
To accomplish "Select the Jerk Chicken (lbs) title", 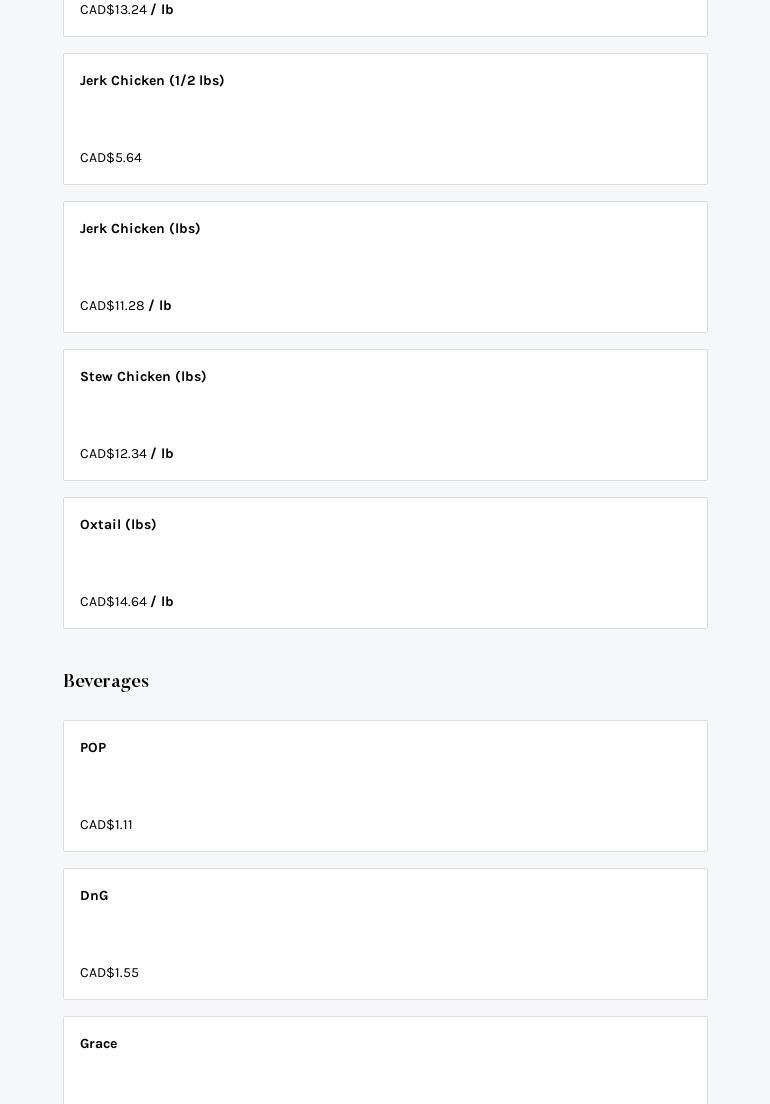I will click(140, 229).
